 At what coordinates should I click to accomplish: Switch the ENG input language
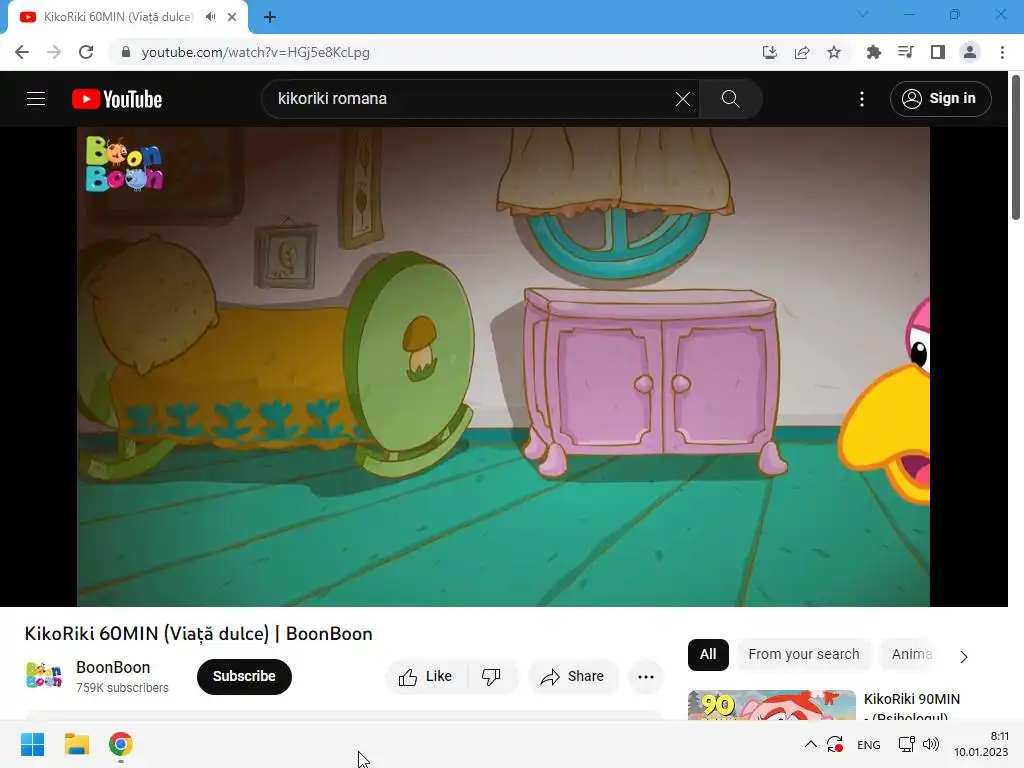(869, 744)
